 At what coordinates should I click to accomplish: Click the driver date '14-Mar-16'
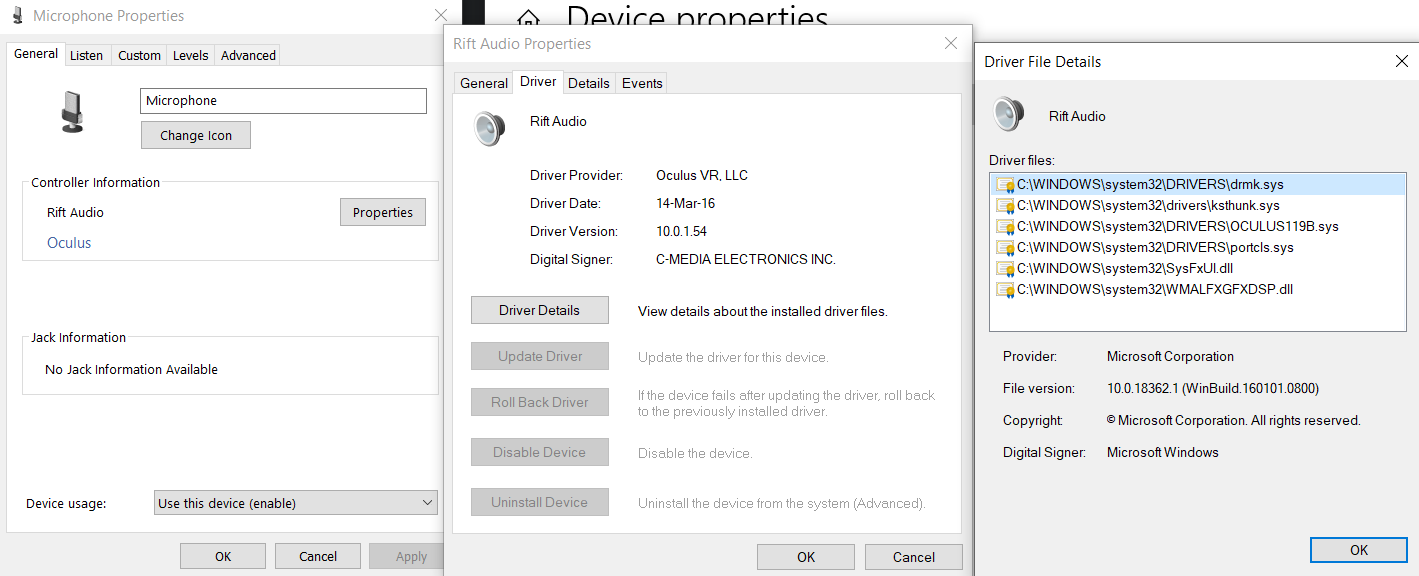(x=686, y=203)
